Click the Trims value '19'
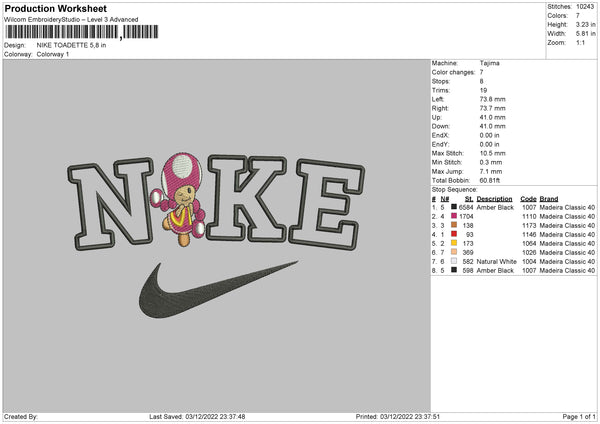The height and width of the screenshot is (424, 600). [x=483, y=90]
